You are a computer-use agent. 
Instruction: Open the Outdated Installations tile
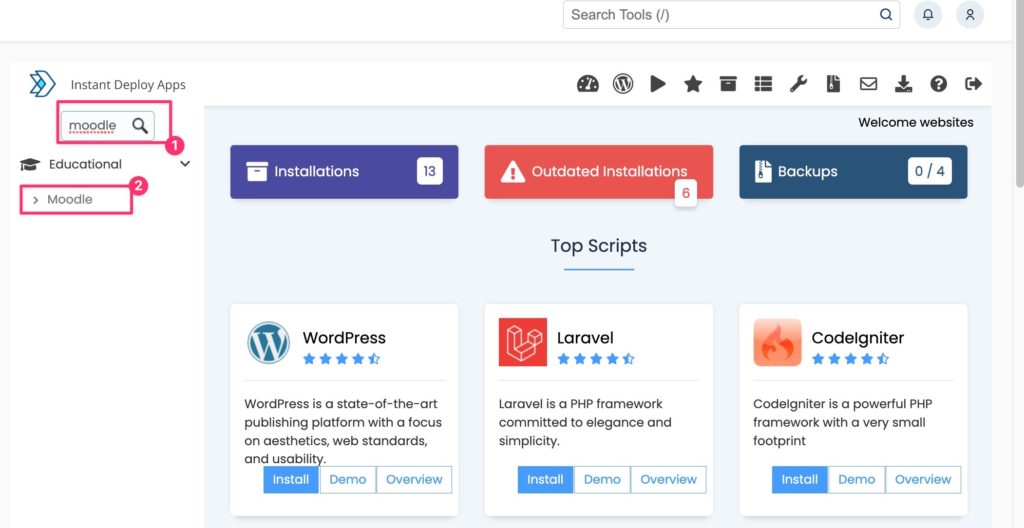599,172
